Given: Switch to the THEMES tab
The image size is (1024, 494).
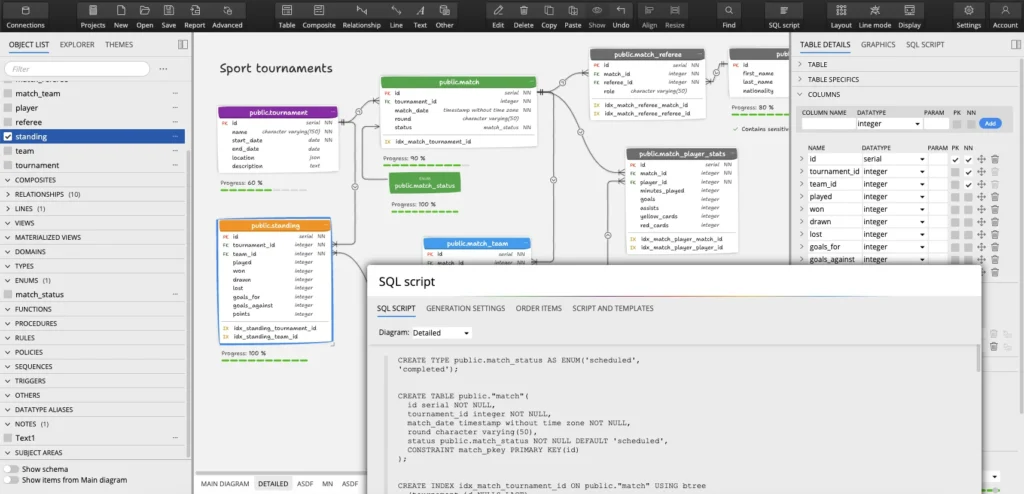Looking at the screenshot, I should (119, 44).
